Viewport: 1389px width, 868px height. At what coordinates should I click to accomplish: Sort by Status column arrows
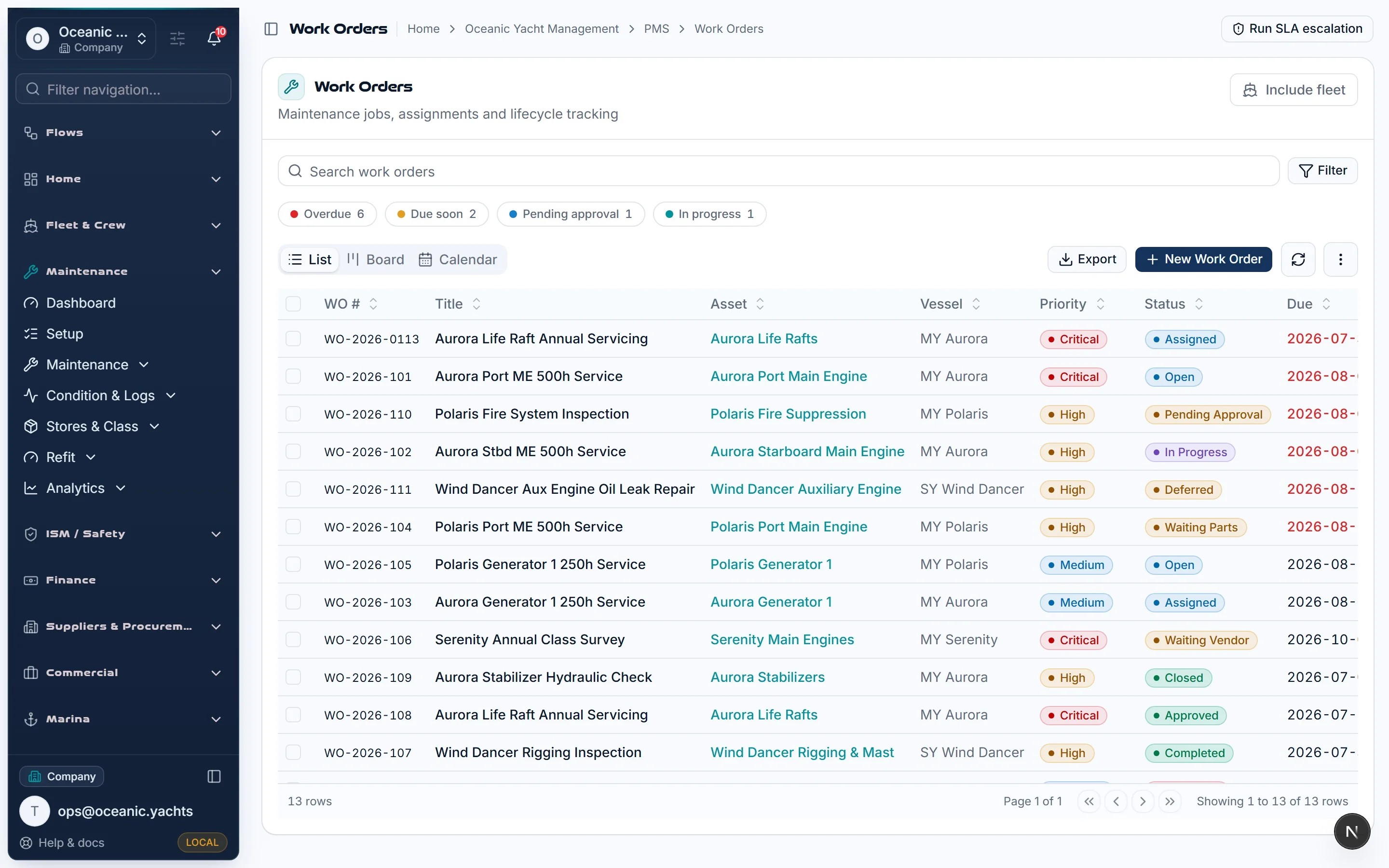click(x=1198, y=304)
